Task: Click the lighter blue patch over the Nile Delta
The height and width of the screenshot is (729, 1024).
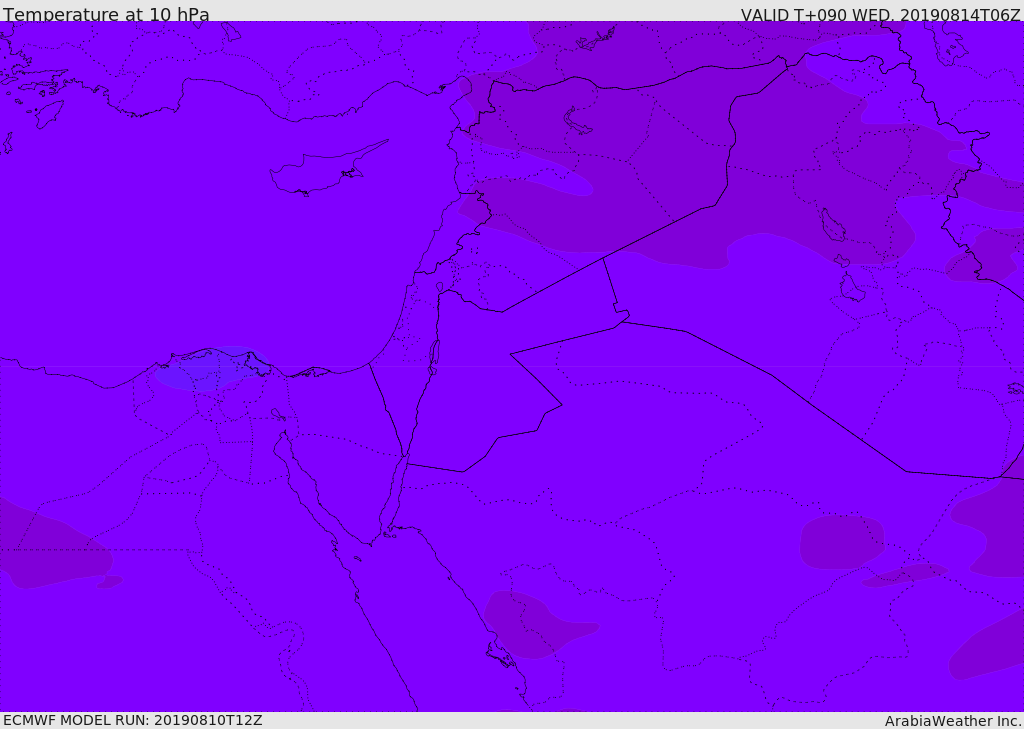Action: click(x=211, y=369)
